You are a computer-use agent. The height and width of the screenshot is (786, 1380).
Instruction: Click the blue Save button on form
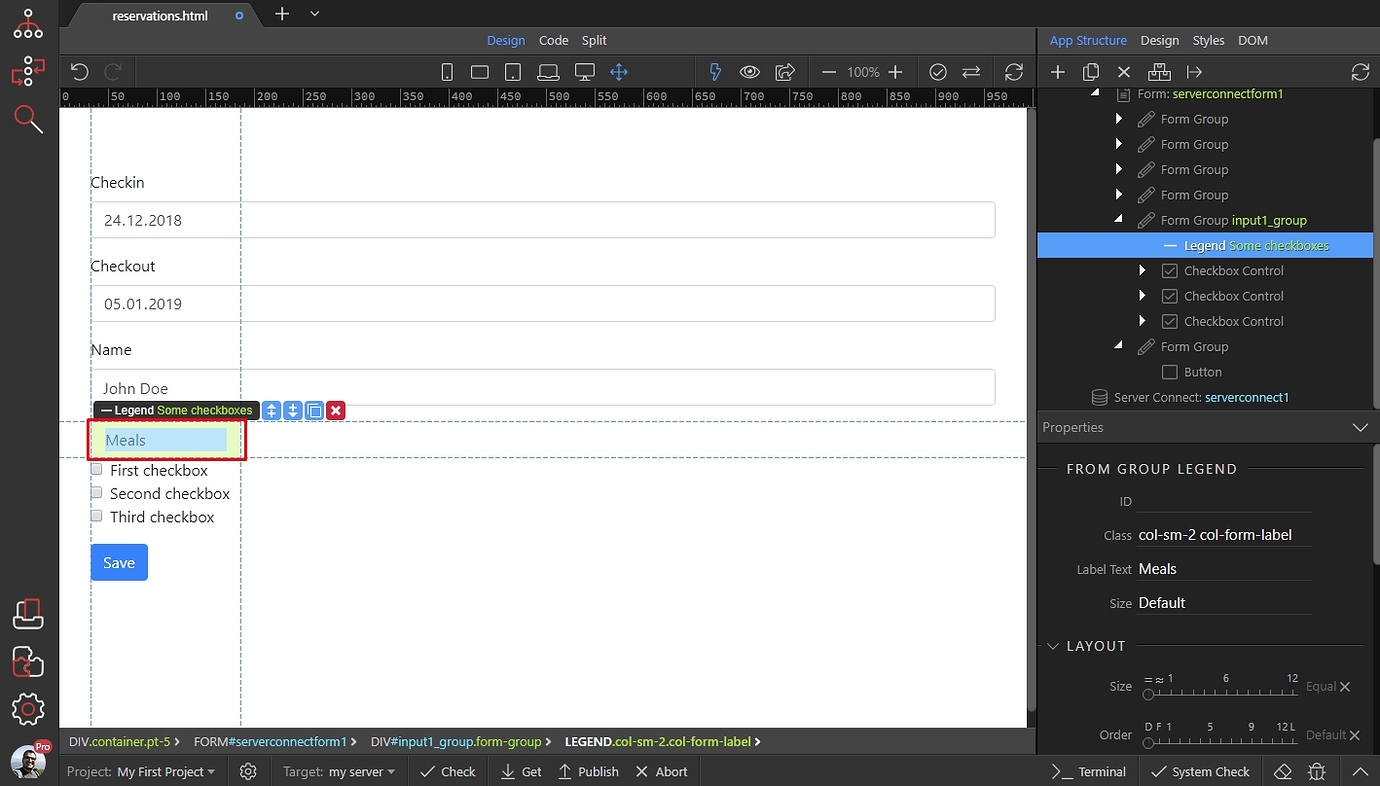point(118,562)
